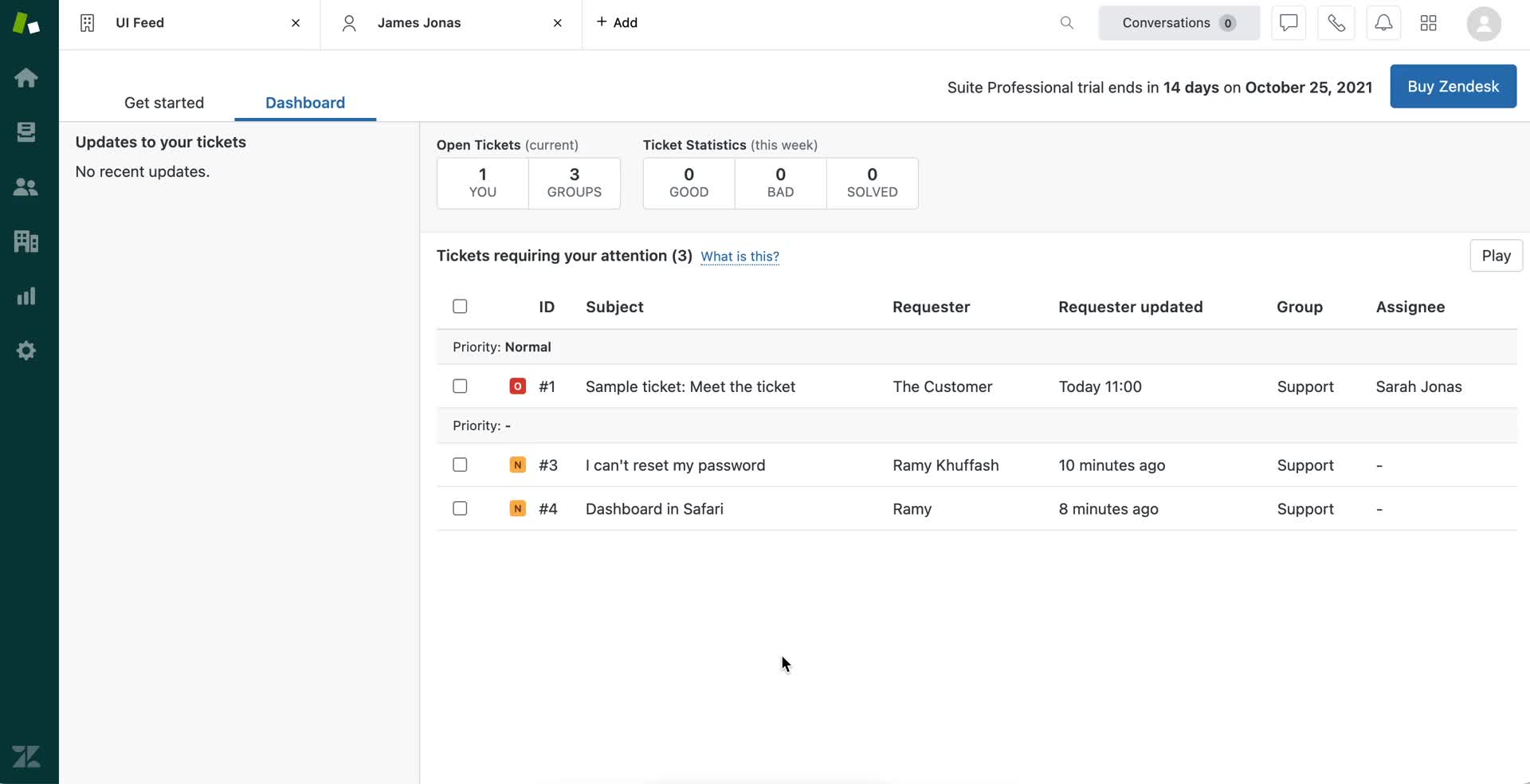The image size is (1530, 784).
Task: Open the user profile avatar
Action: pyautogui.click(x=1484, y=23)
